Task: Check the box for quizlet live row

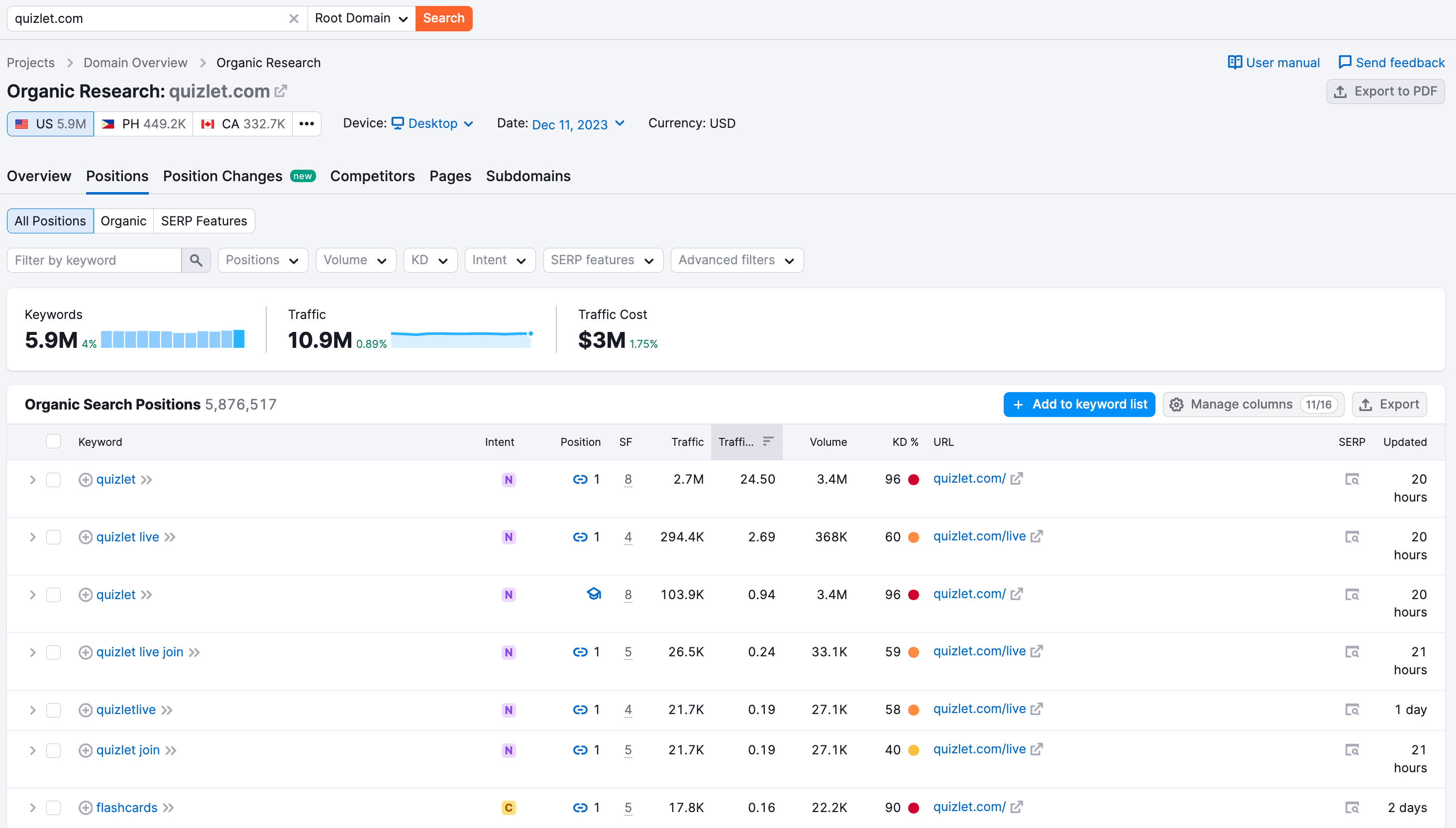Action: tap(53, 537)
